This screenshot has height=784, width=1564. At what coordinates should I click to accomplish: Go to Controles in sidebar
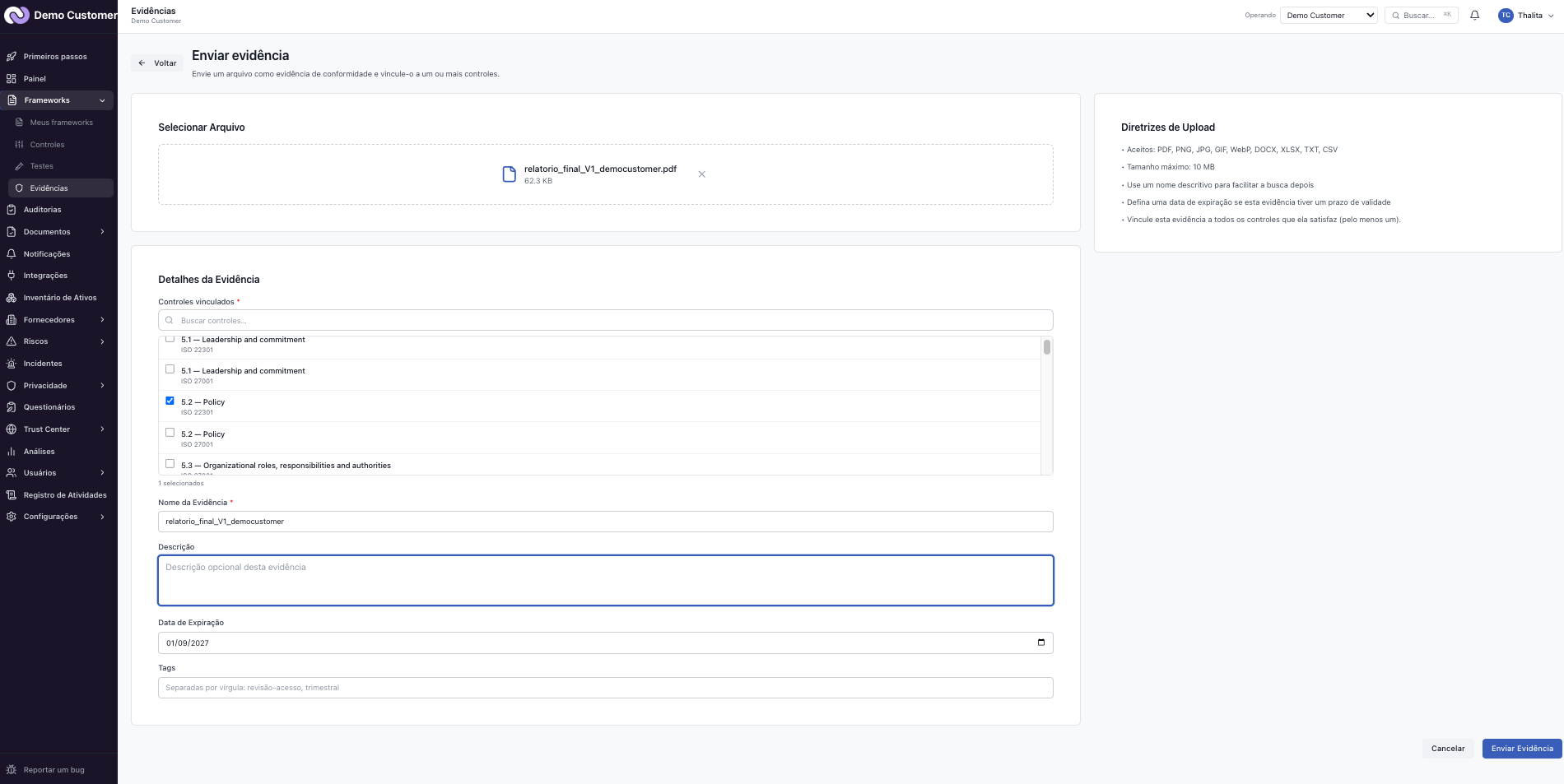(61, 145)
